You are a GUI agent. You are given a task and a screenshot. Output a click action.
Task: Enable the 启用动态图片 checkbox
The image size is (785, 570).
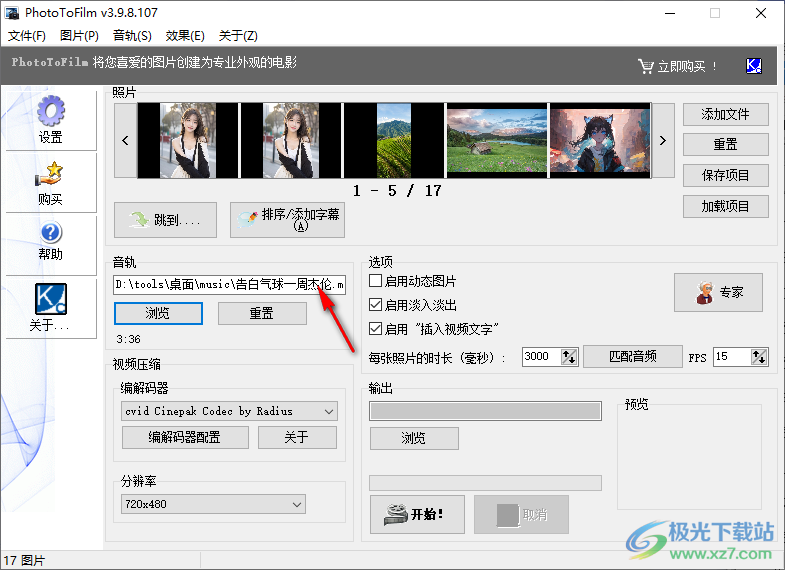coord(375,281)
